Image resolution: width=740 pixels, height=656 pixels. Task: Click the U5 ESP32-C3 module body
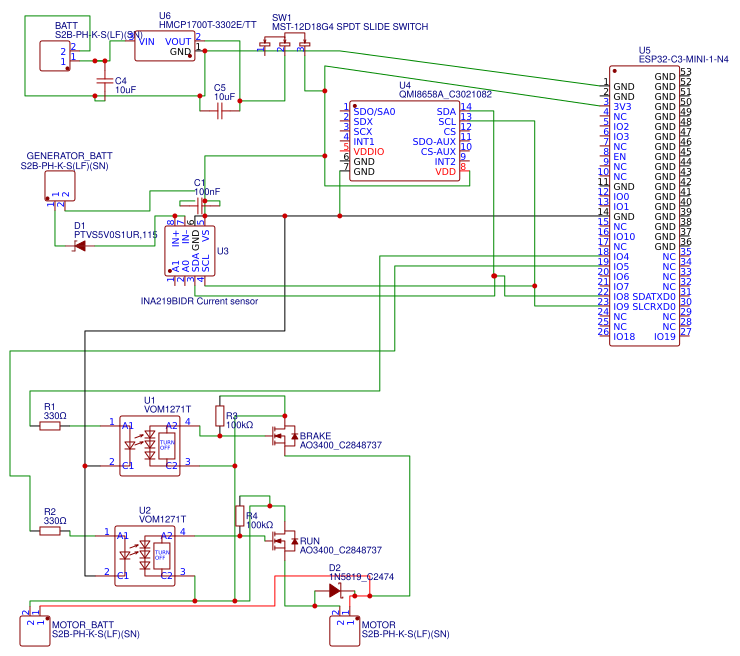[644, 206]
